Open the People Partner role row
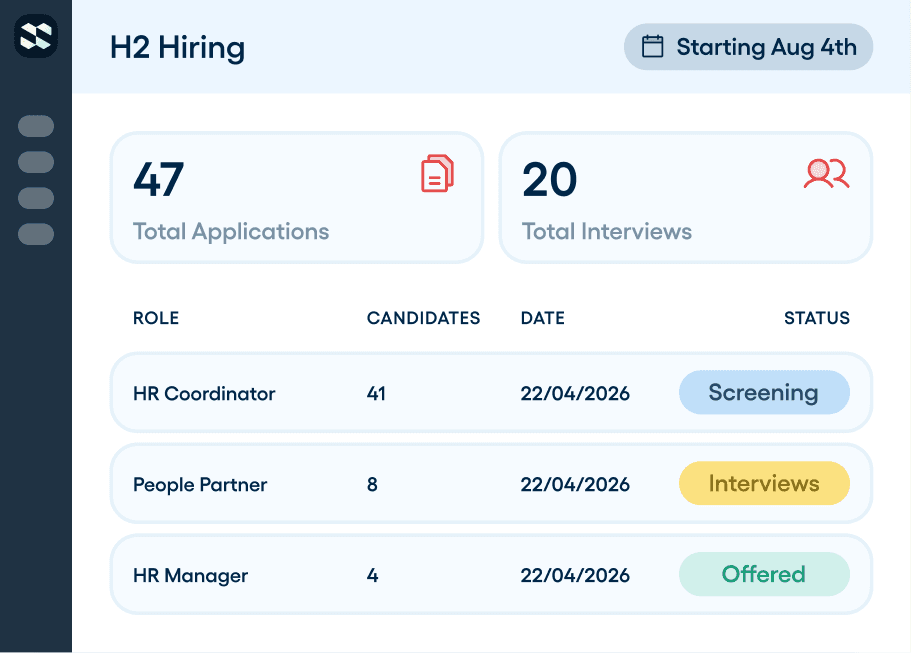911x653 pixels. click(x=491, y=483)
